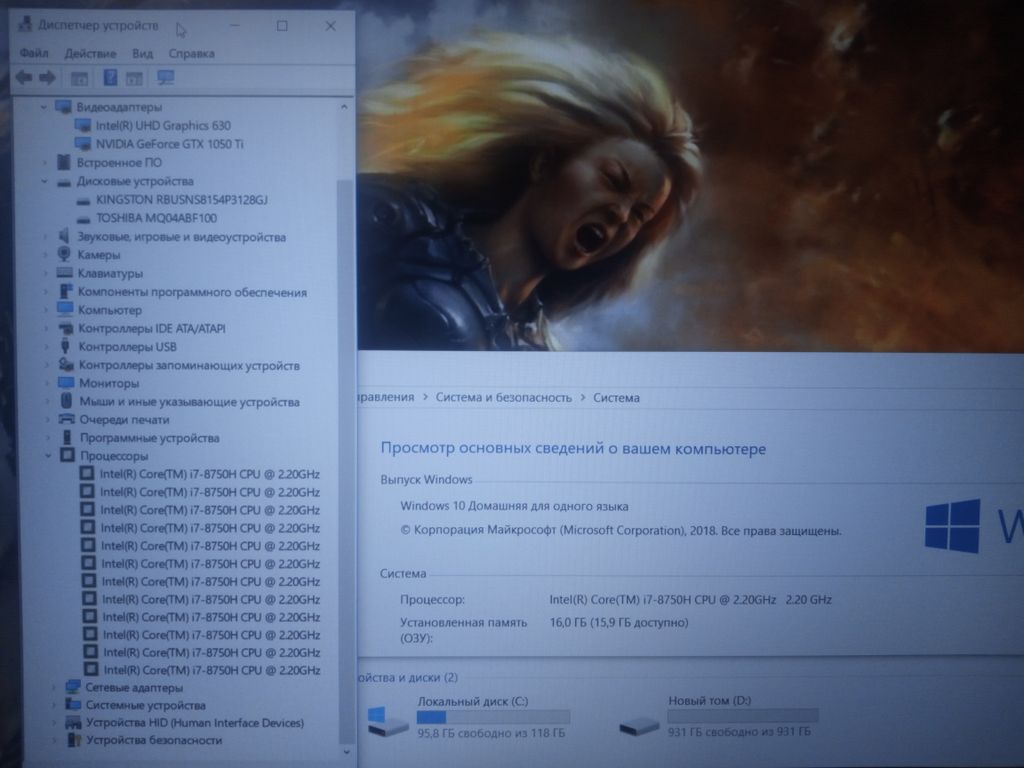Screen dimensions: 1024x768
Task: Open the Справка menu
Action: (191, 54)
